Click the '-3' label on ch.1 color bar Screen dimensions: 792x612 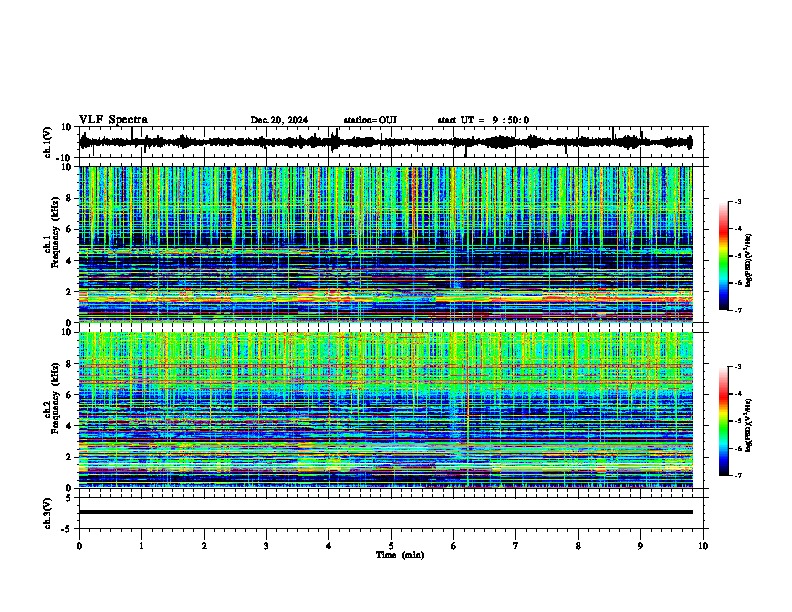coord(737,202)
